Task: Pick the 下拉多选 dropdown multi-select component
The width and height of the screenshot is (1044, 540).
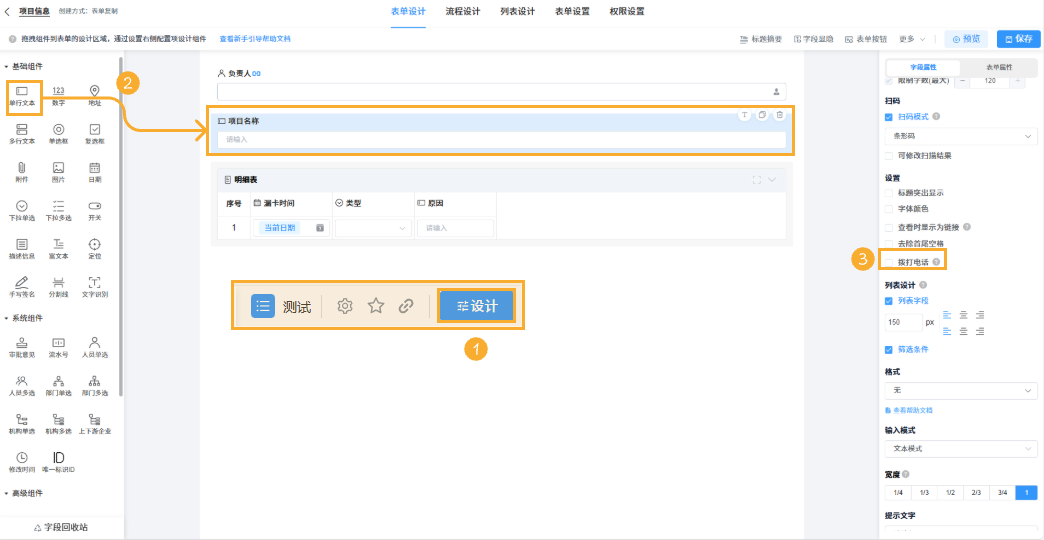Action: tap(59, 210)
